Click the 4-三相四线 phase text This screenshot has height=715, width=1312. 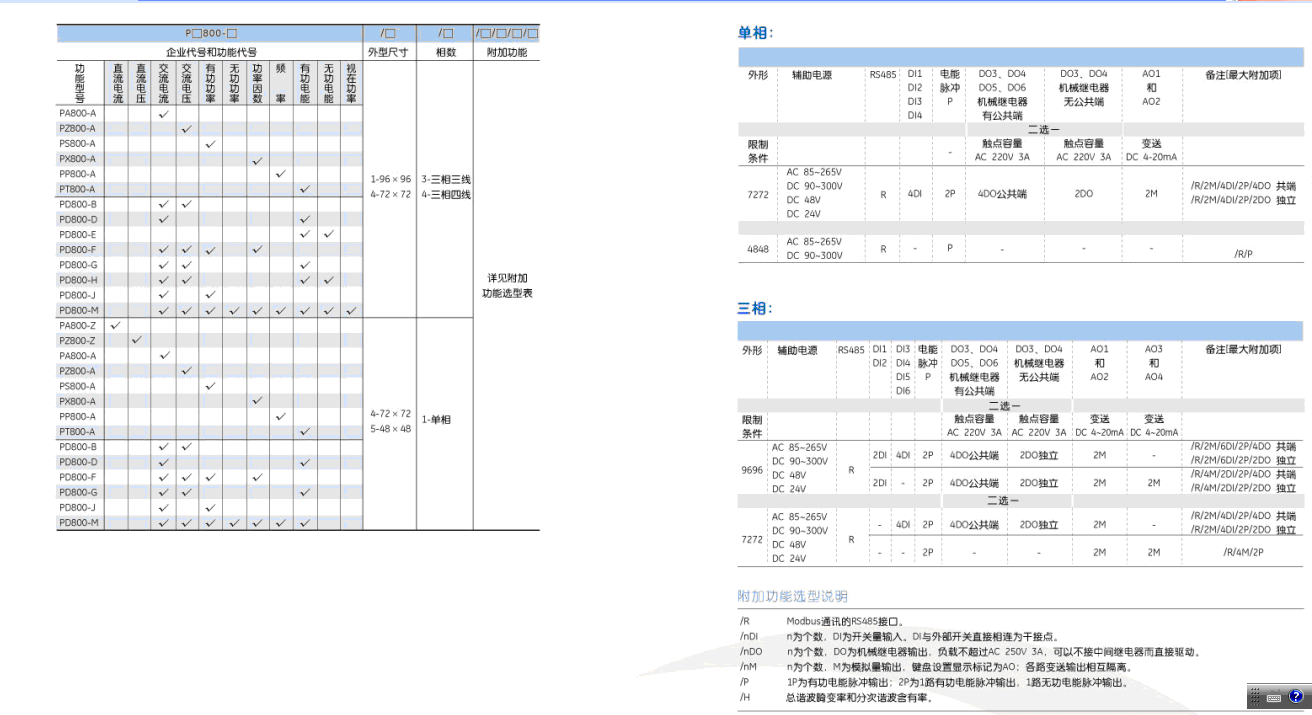pos(445,195)
